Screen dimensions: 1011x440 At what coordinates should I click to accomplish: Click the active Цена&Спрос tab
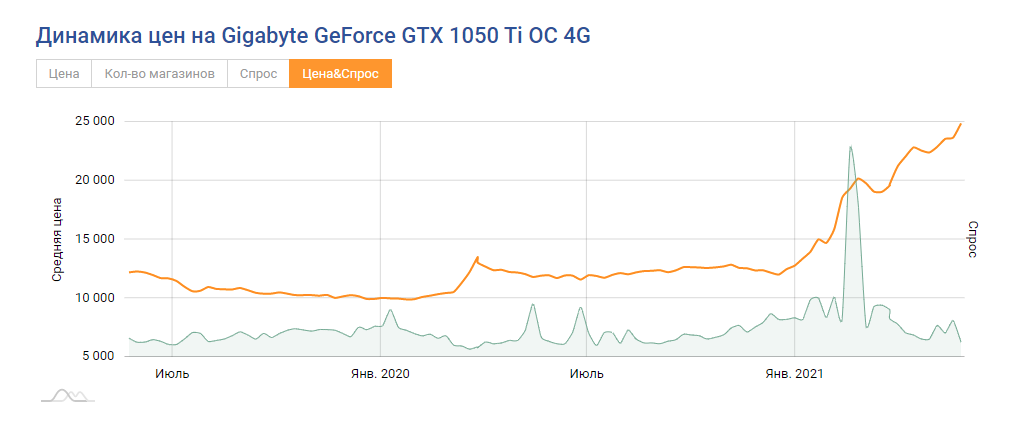tap(340, 74)
